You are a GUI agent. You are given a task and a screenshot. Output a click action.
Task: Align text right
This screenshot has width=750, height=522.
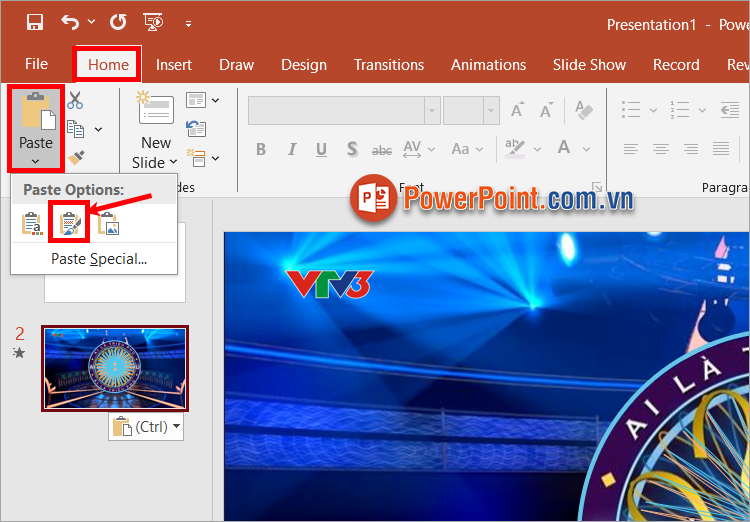691,149
